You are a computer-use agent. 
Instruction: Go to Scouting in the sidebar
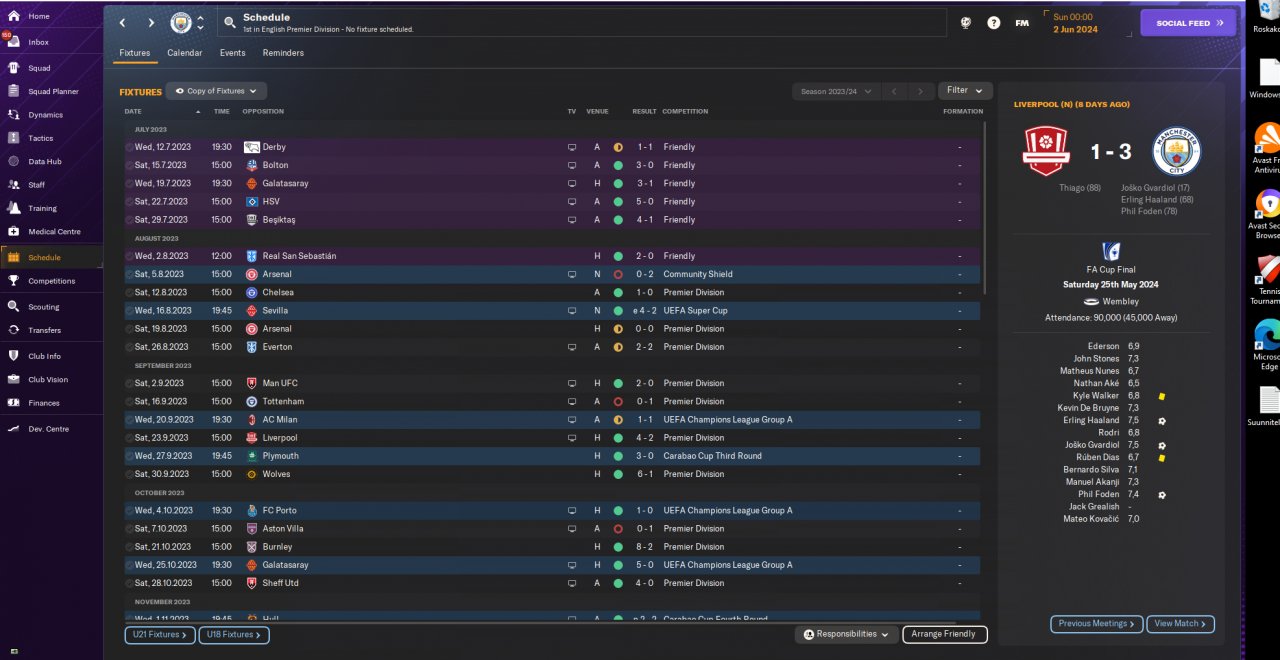14,307
